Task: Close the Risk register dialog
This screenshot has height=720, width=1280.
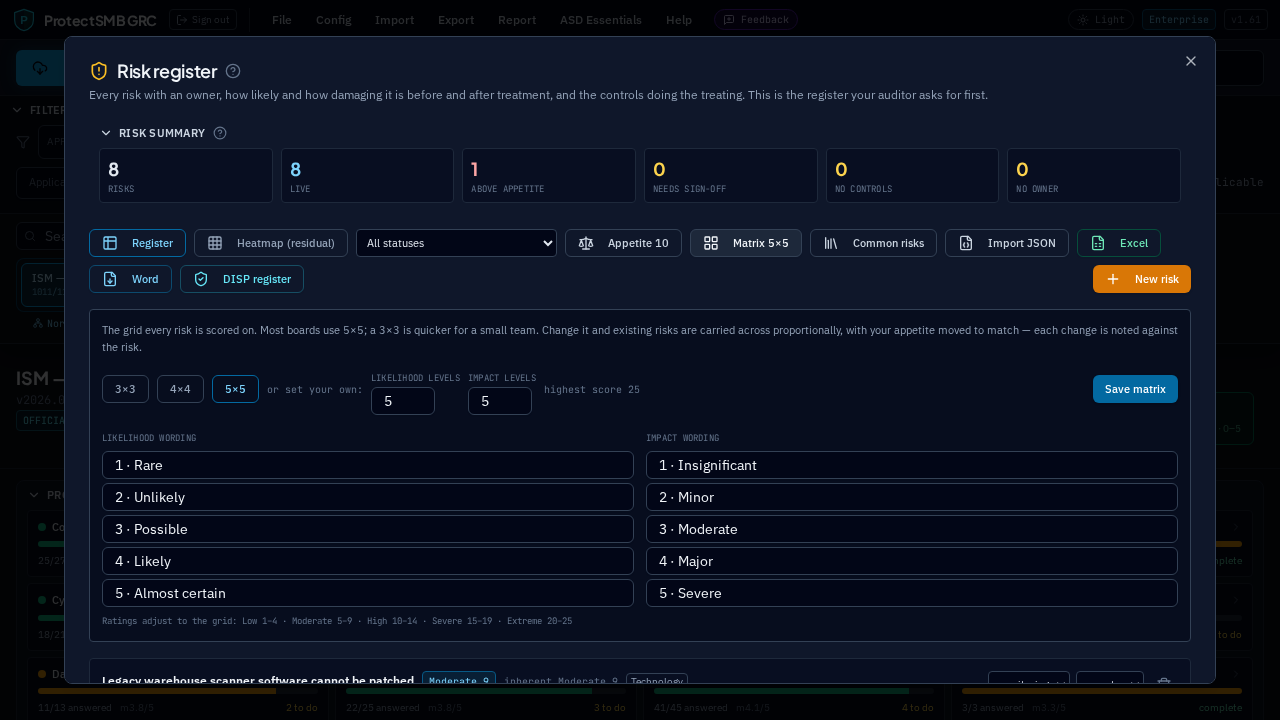Action: click(1191, 61)
